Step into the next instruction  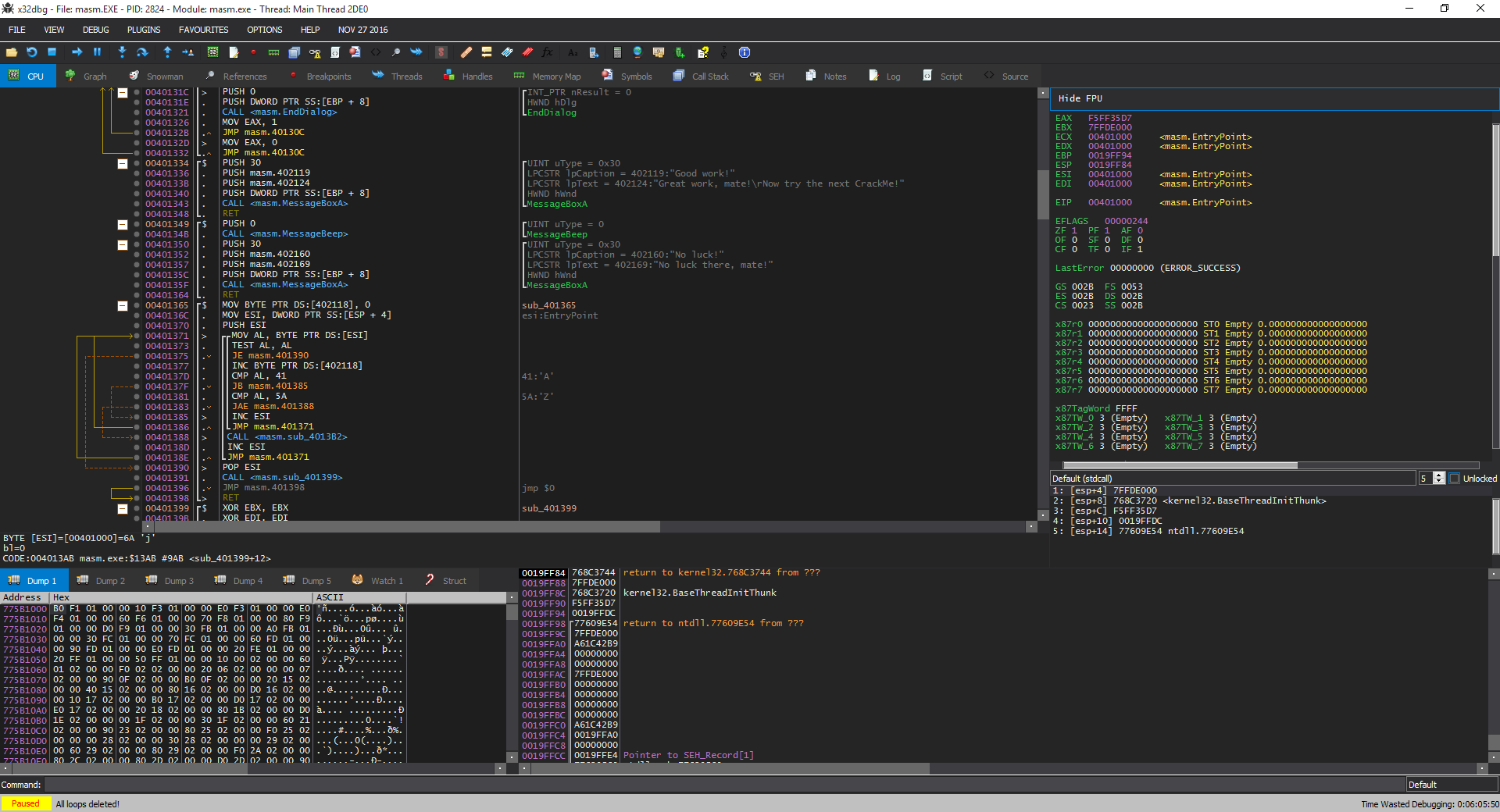pos(122,52)
